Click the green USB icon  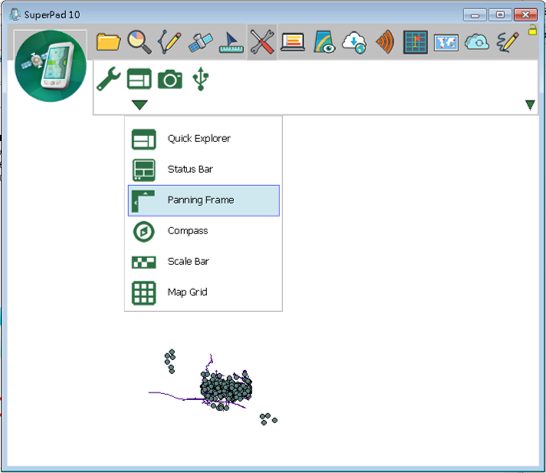(201, 79)
